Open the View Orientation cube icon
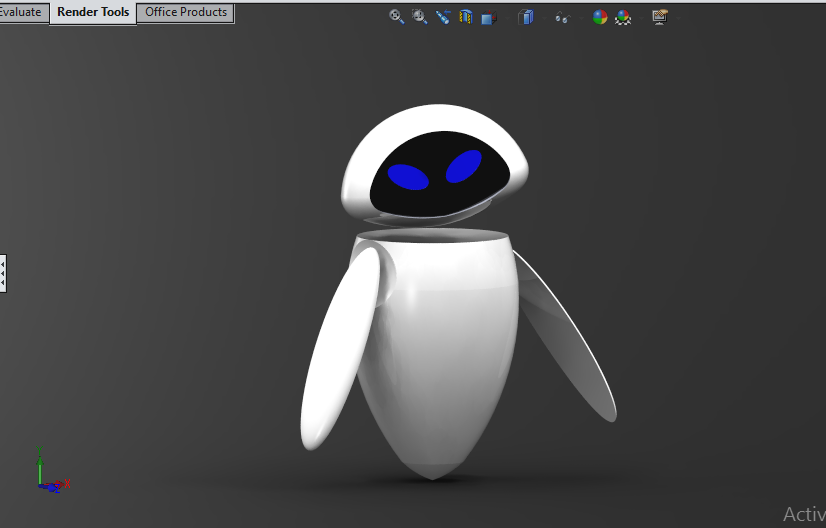 (489, 17)
